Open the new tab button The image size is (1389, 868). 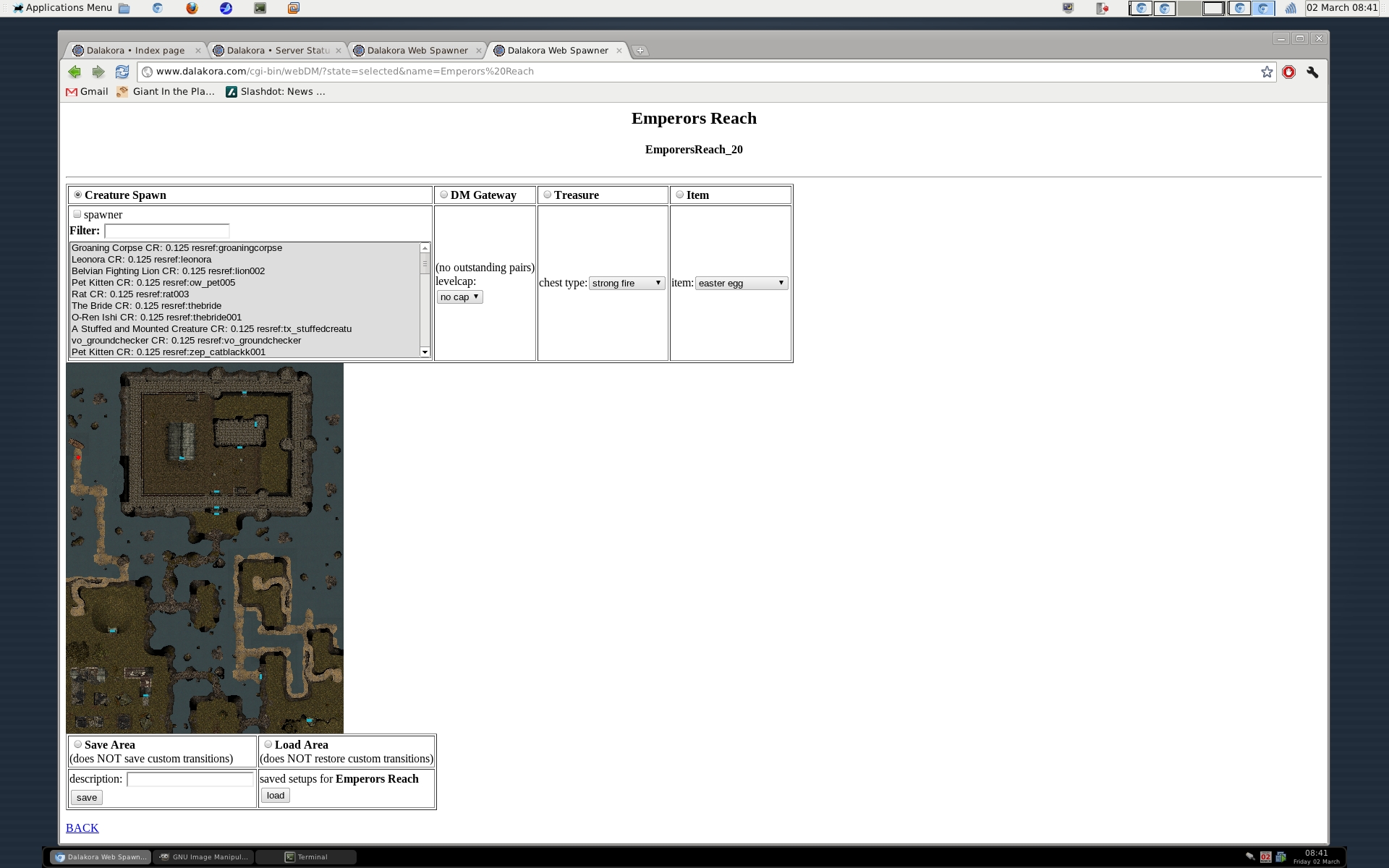coord(640,51)
